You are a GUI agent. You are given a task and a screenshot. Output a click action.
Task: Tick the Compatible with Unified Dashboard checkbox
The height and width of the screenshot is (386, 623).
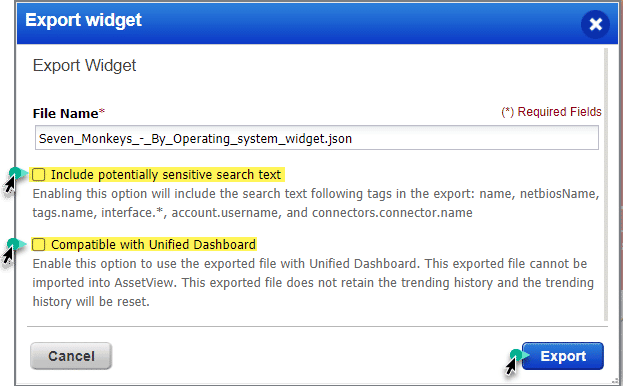[39, 244]
